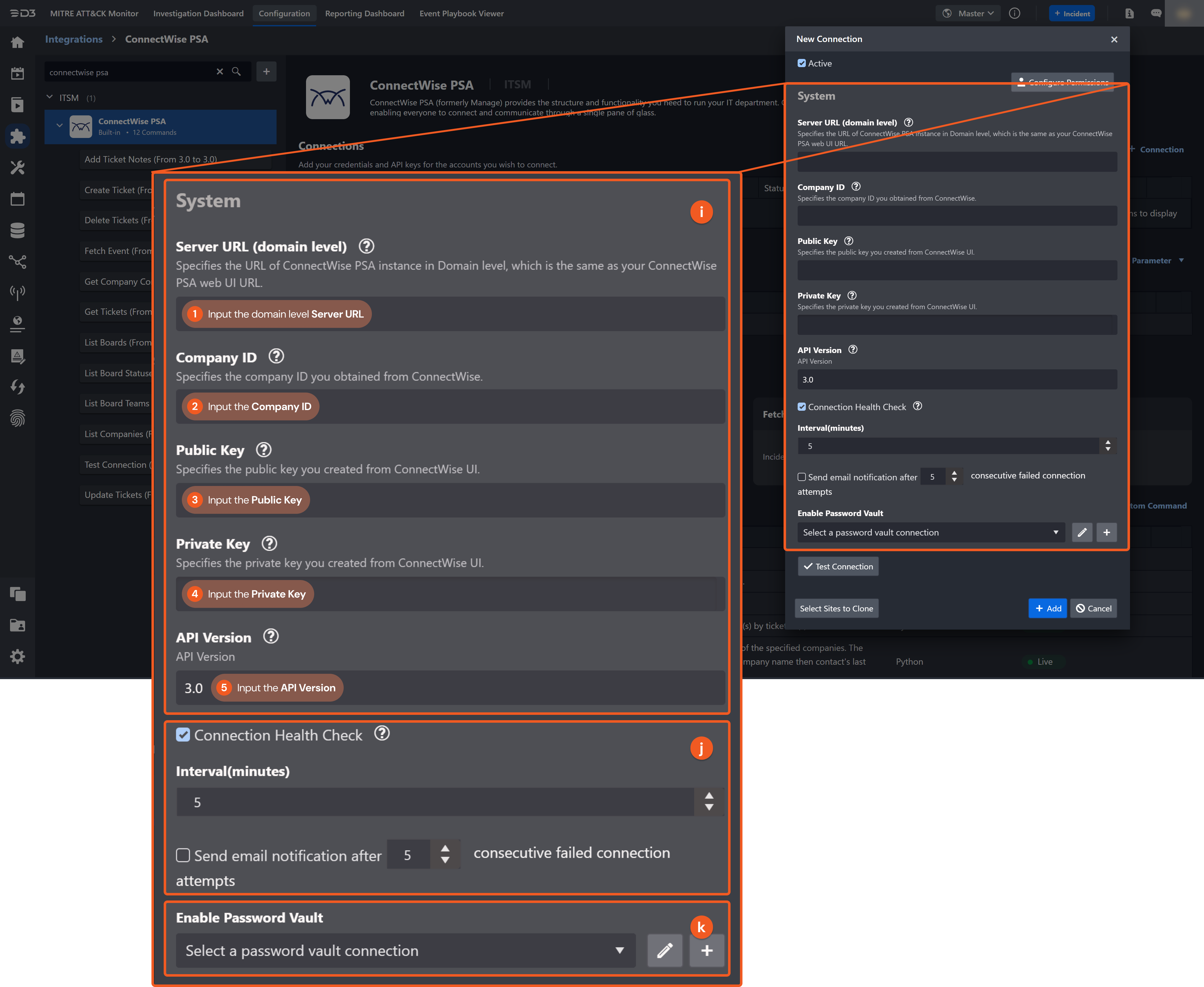
Task: Collapse the ITSM category in list
Action: pyautogui.click(x=50, y=97)
